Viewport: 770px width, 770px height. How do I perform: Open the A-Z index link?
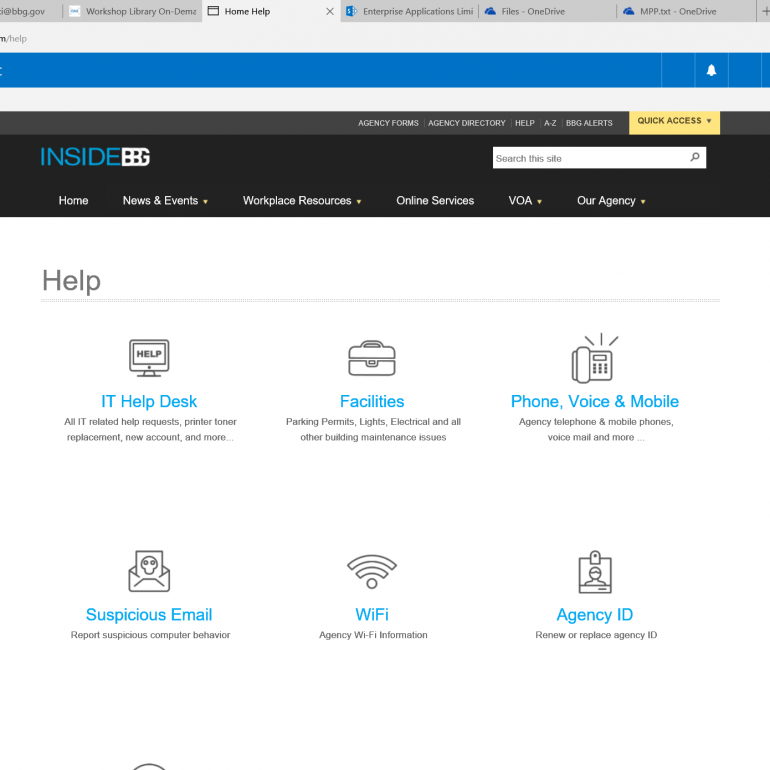(x=550, y=123)
